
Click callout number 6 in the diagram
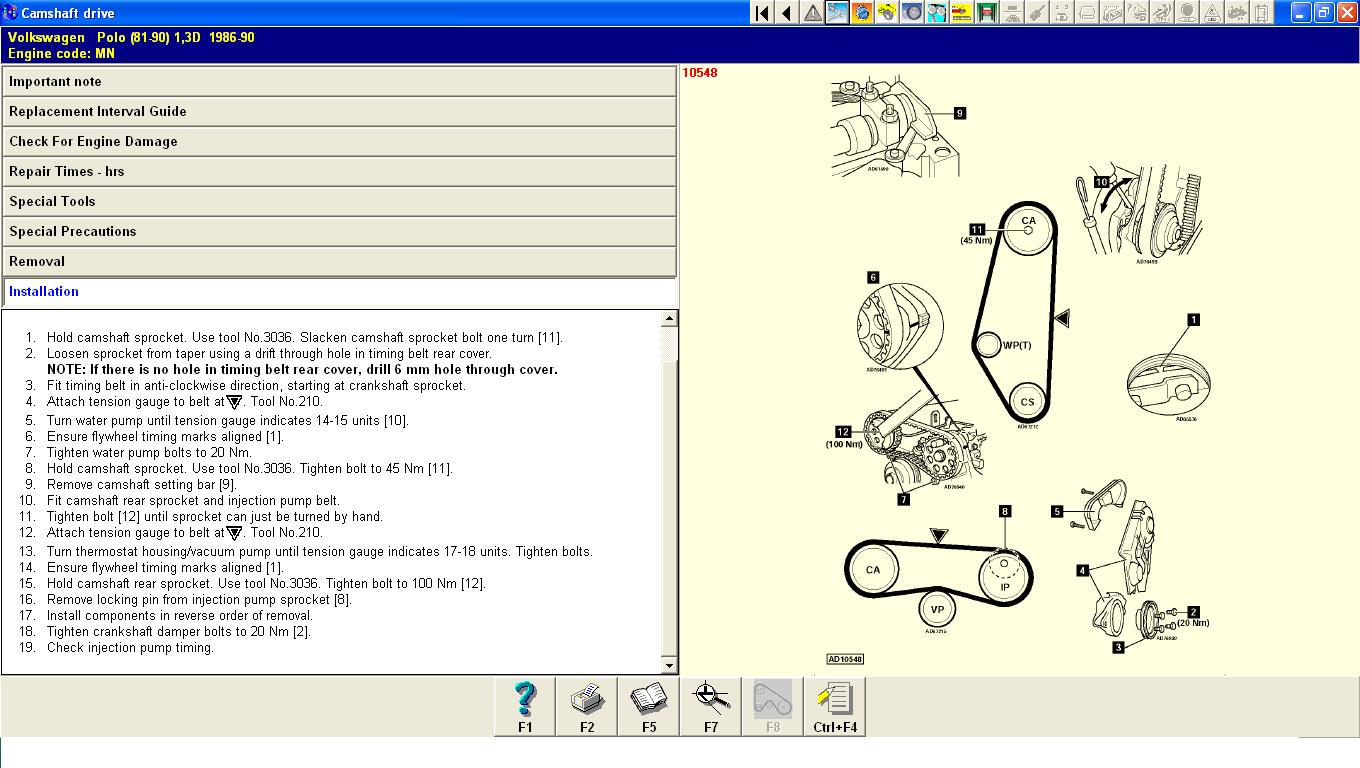[873, 277]
